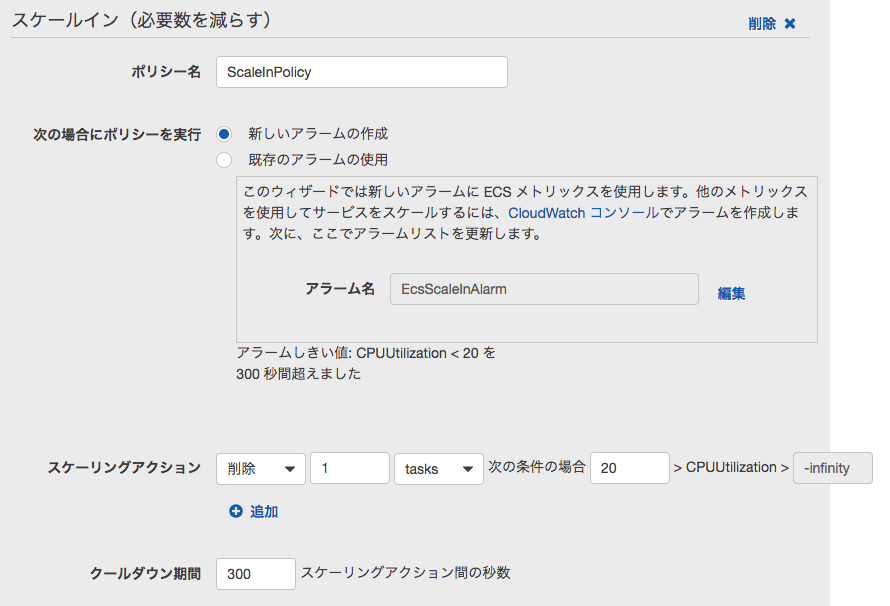Click the クールダウン期間 field showing 300
The image size is (890, 606).
255,574
